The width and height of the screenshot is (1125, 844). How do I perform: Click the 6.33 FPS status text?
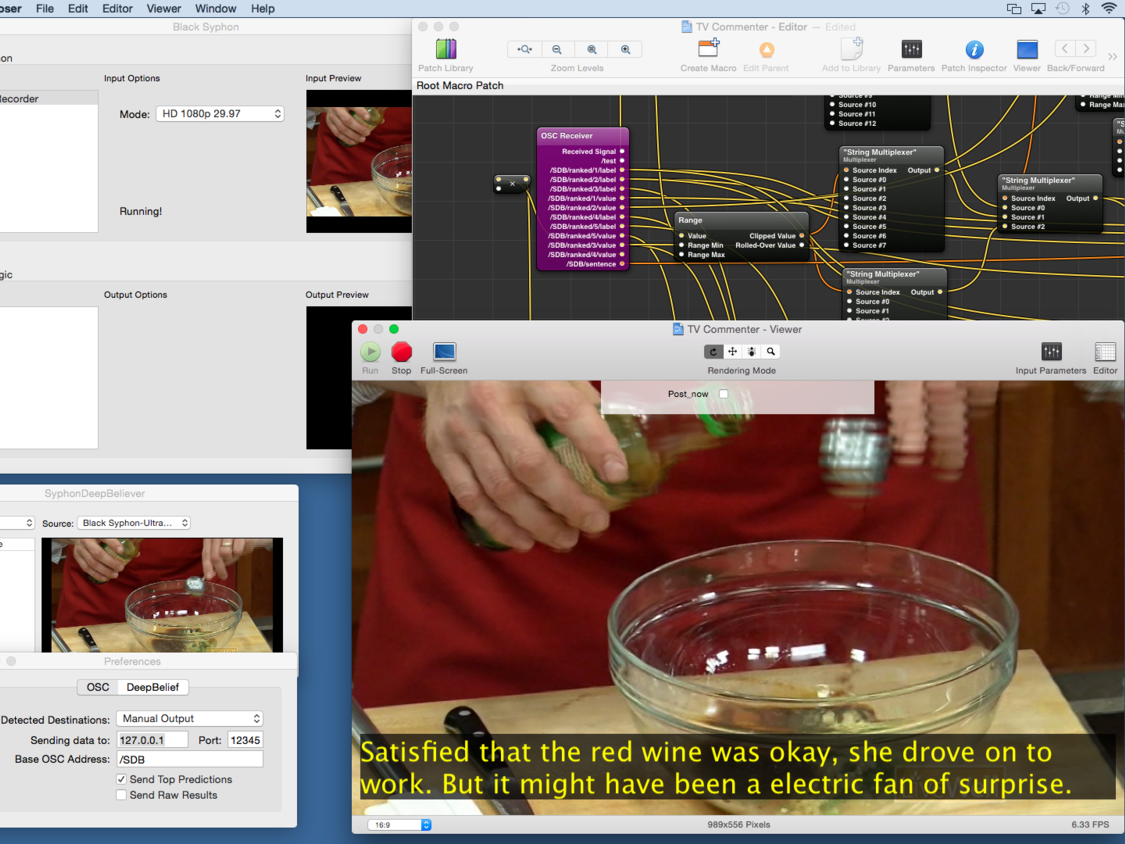pyautogui.click(x=1090, y=825)
